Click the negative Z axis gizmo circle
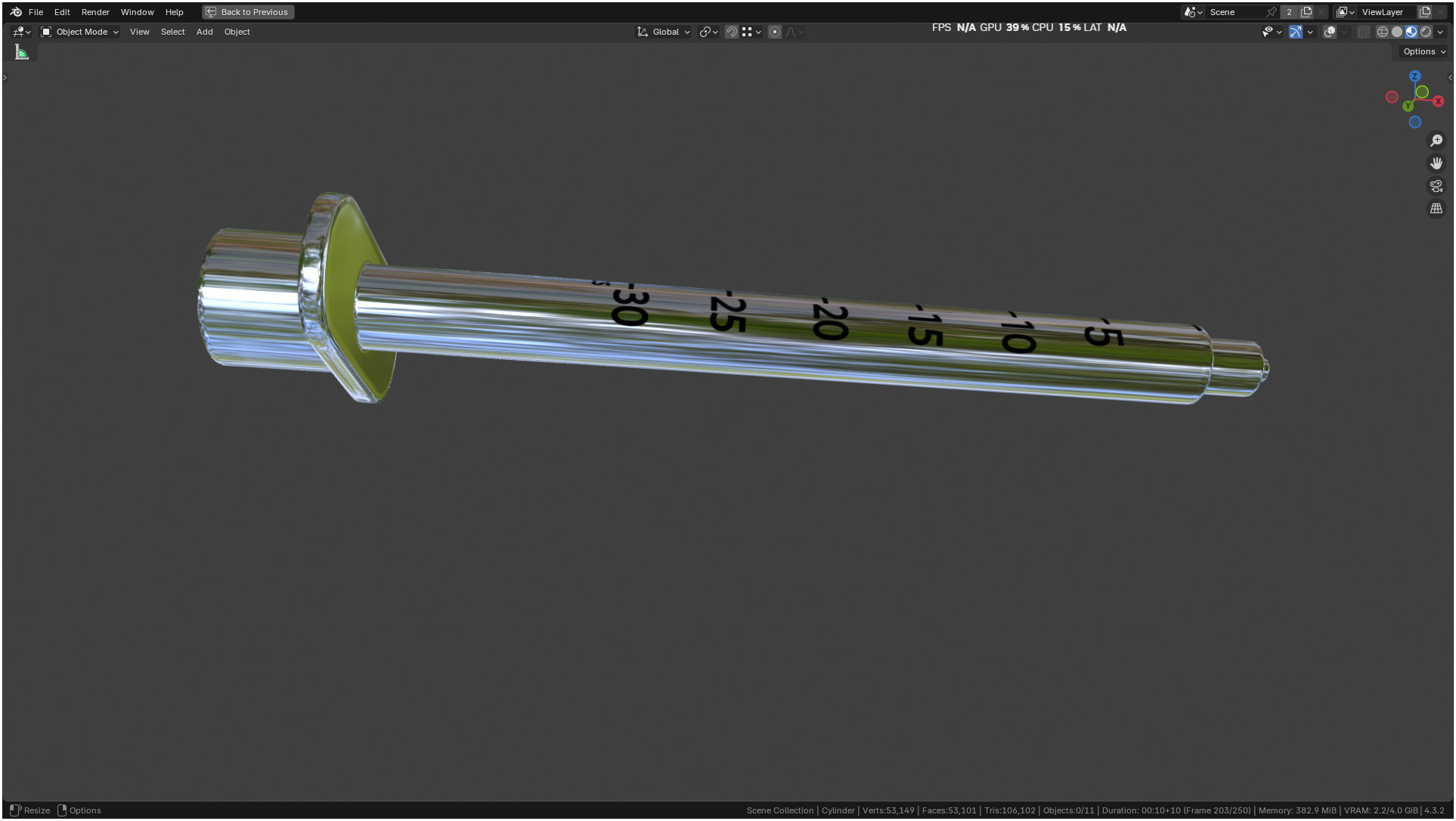 tap(1415, 122)
